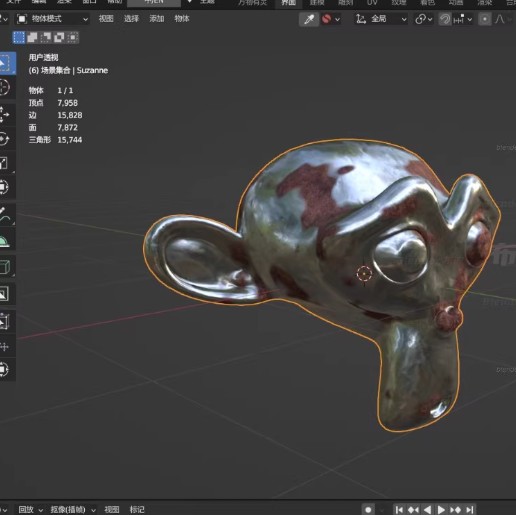Open the 抠像(插帧) keying dropdown
This screenshot has height=515, width=516.
73,509
